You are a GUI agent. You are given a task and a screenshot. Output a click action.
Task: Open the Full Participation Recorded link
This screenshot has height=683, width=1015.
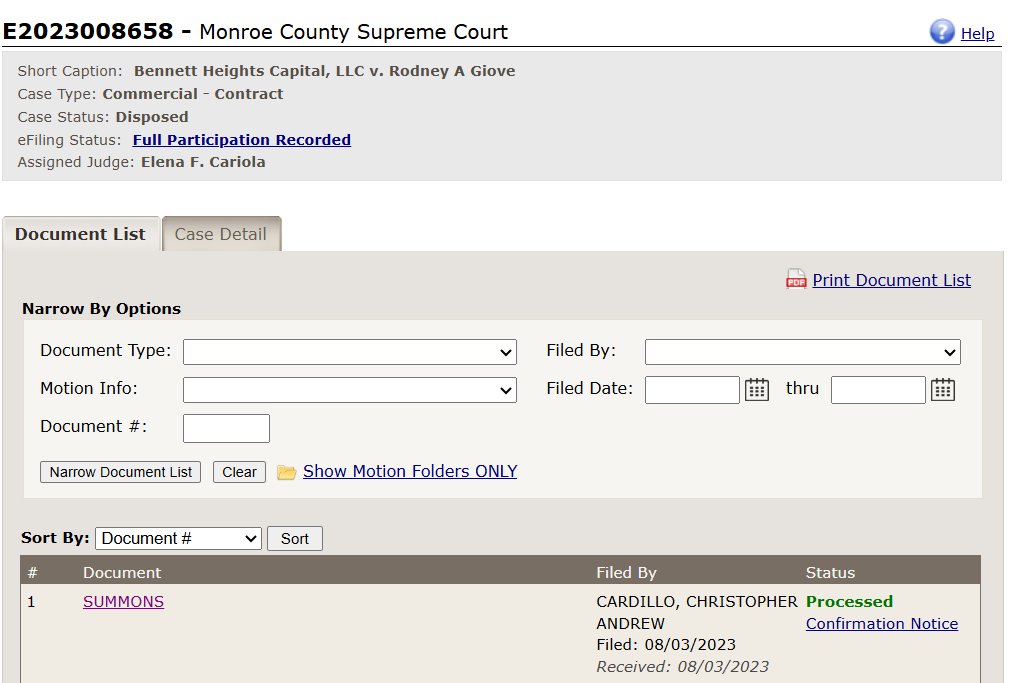(241, 140)
